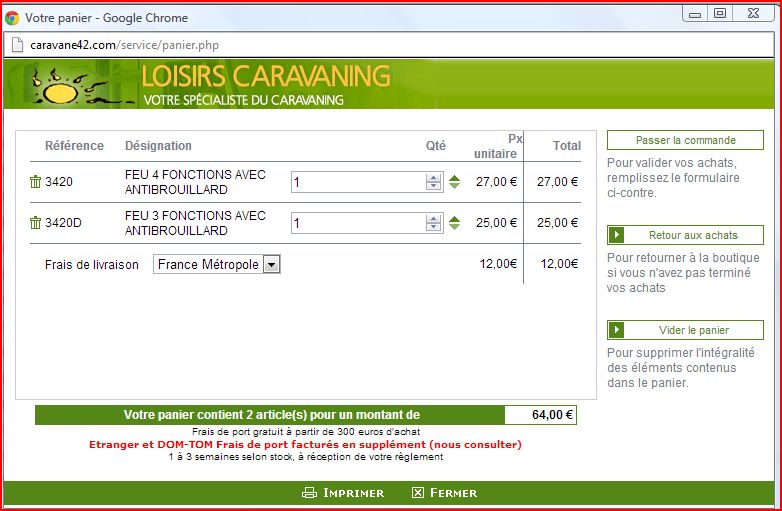This screenshot has height=511, width=782.
Task: Increase quantity spinner for item 3420
Action: (433, 178)
